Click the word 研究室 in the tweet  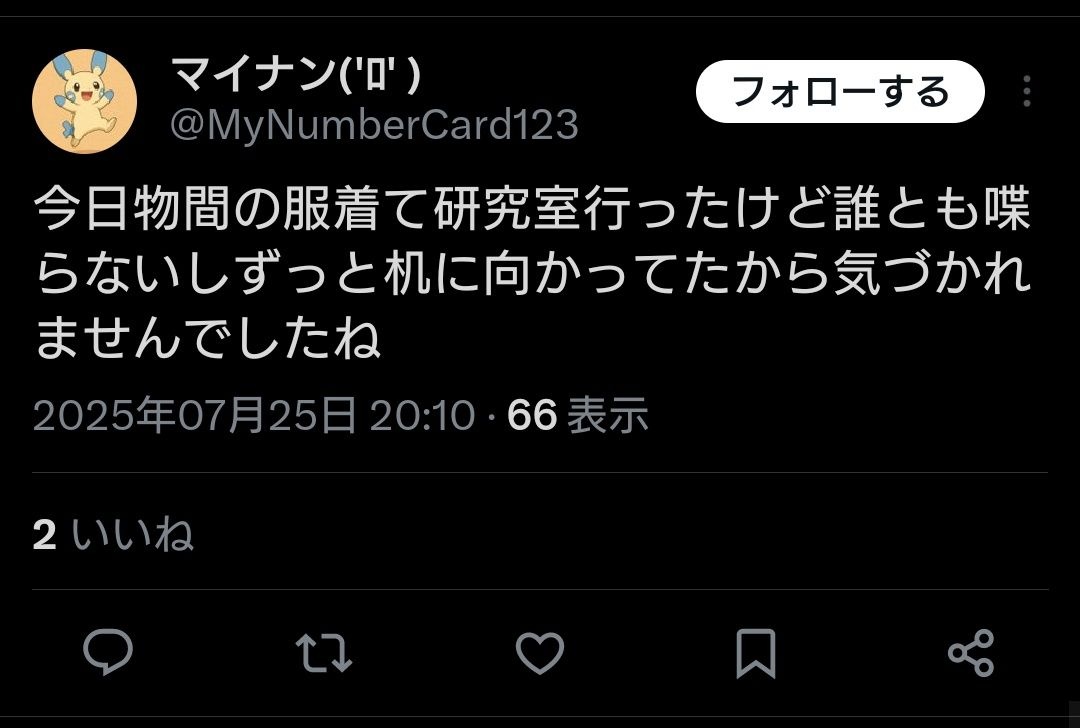(508, 207)
